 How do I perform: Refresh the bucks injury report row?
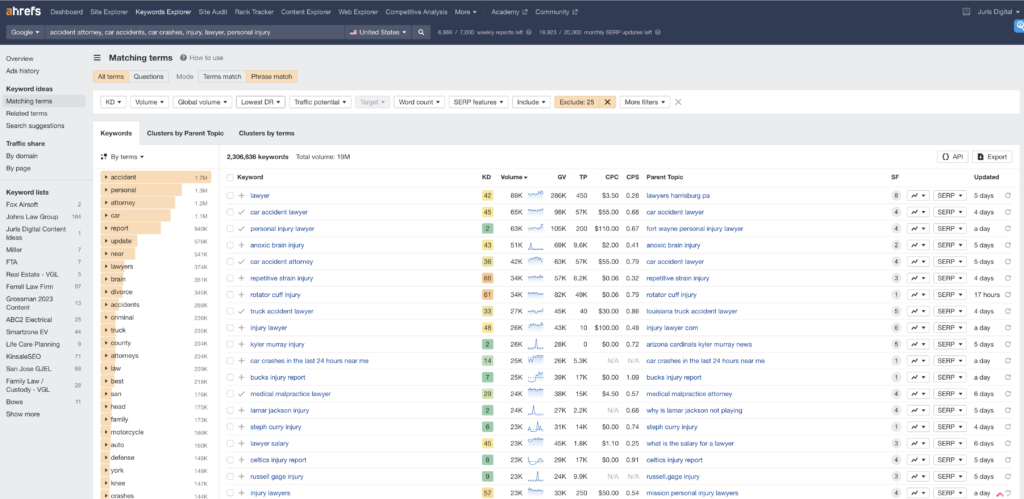coord(1008,377)
